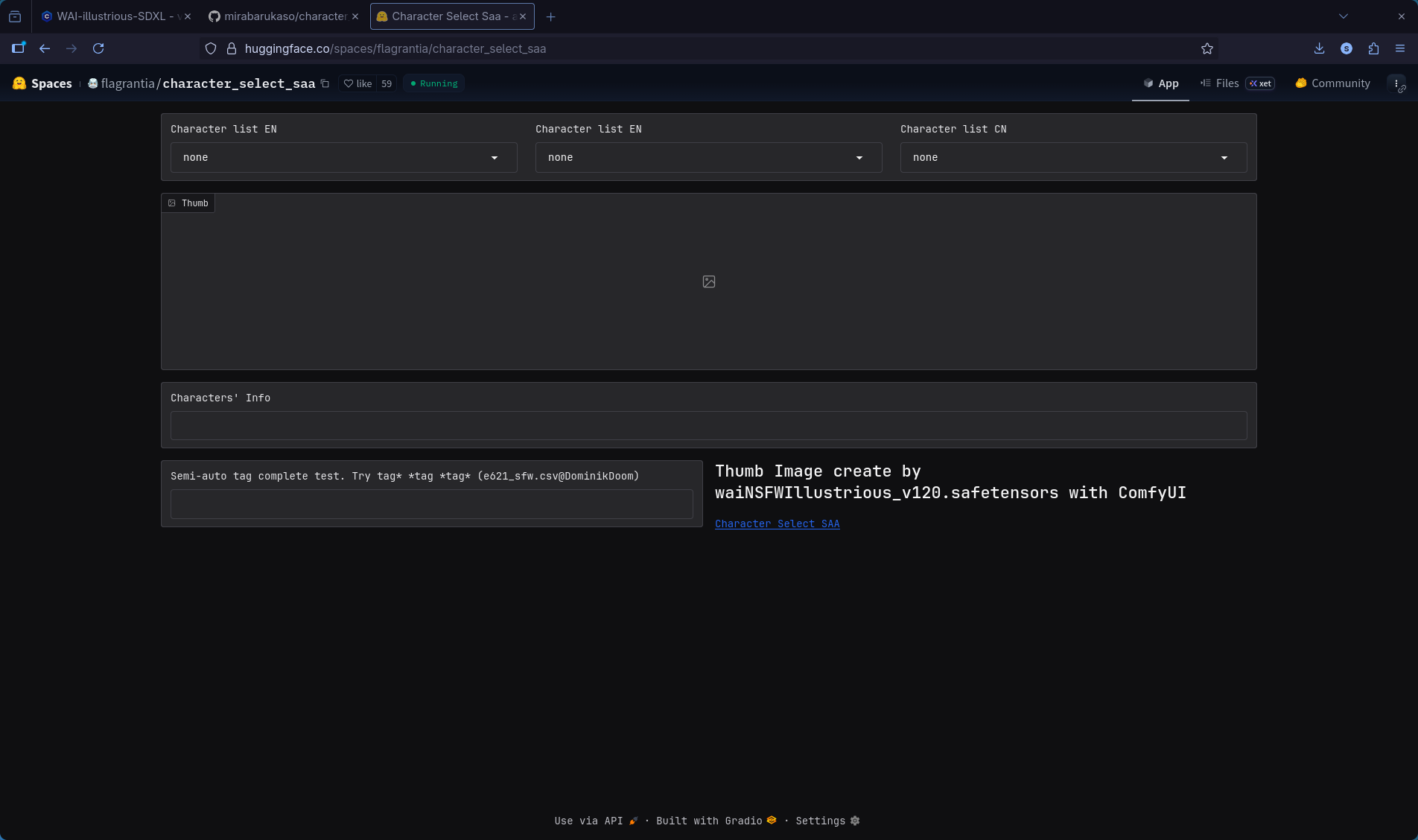The height and width of the screenshot is (840, 1418).
Task: Switch to the WAI-illustrious-SDXL browser tab
Action: coord(112,16)
